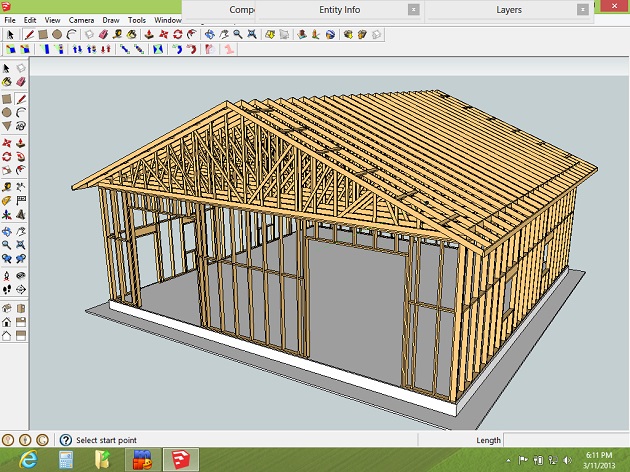Screen dimensions: 630x472
Task: Open the Draw menu
Action: 110,20
